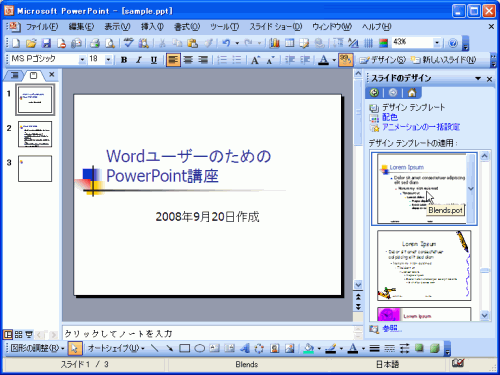
Task: Open the AutoShapes menu dropdown
Action: pos(116,348)
